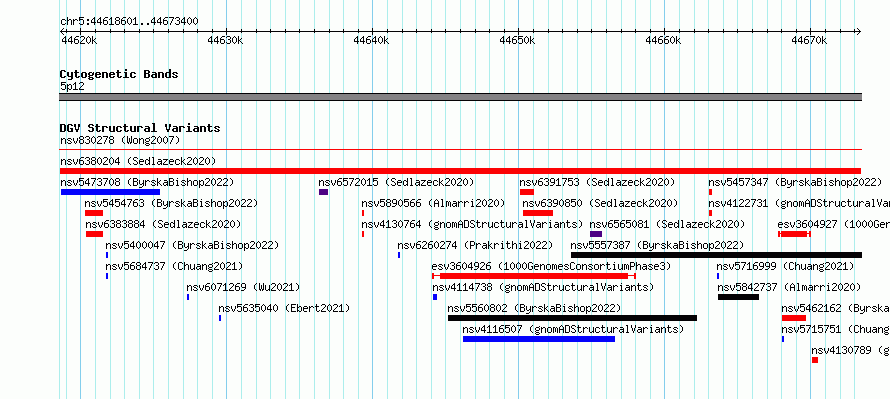The image size is (890, 399).
Task: Open nsv4114738 (gnomADStructuralVariants) label
Action: [x=543, y=287]
